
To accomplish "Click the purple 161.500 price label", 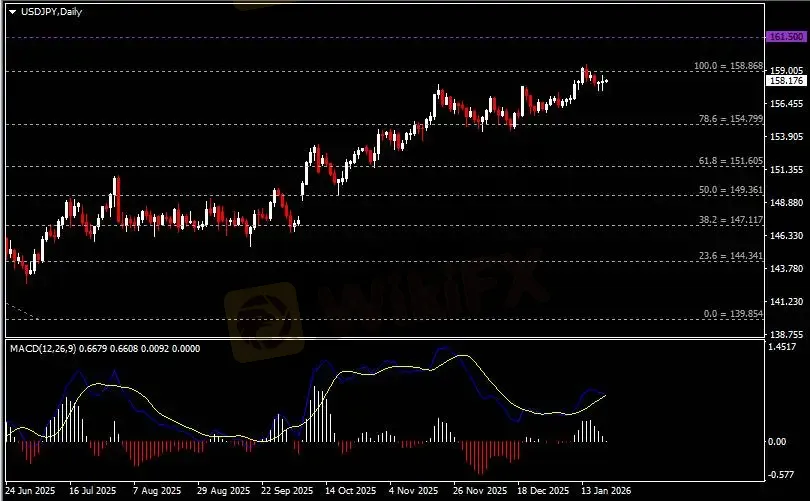I will [x=786, y=37].
